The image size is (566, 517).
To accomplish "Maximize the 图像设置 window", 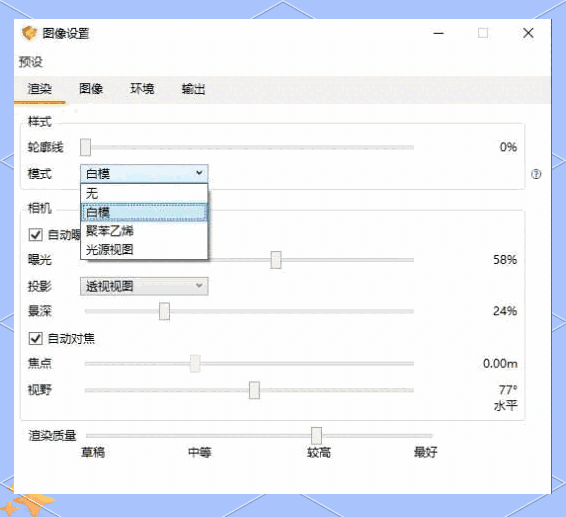I will pyautogui.click(x=483, y=33).
